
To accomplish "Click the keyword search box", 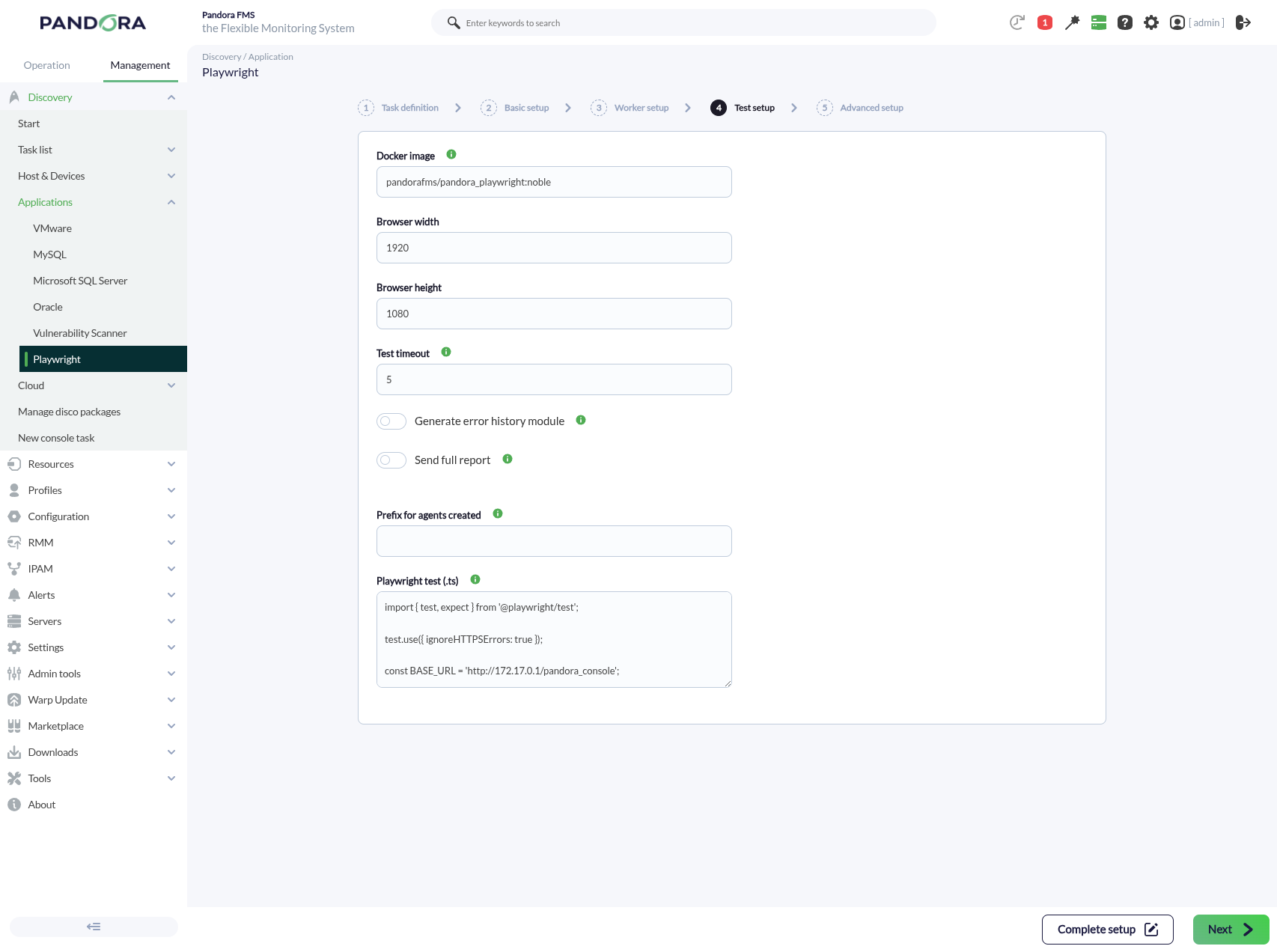I will (683, 22).
